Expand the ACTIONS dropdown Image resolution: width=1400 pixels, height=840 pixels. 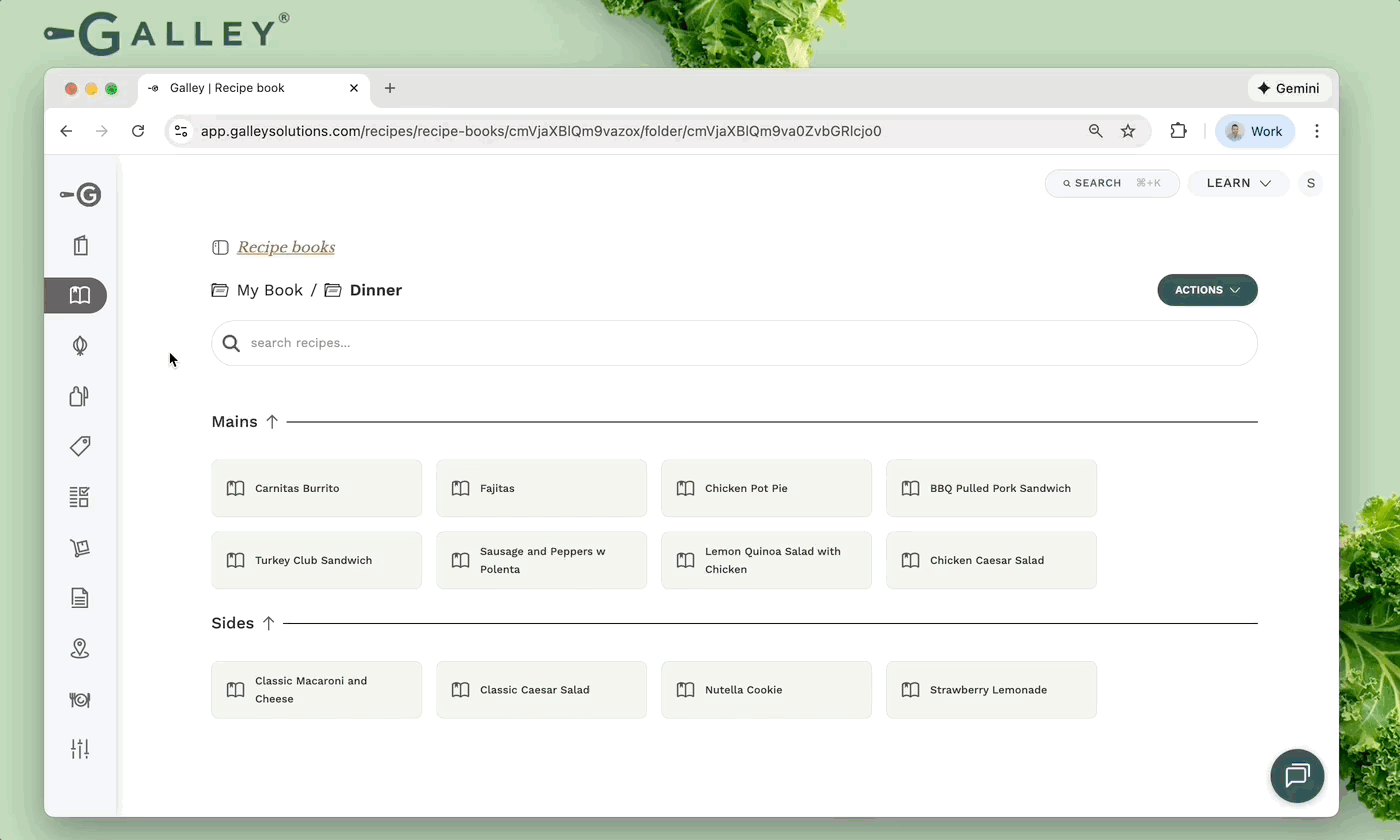pyautogui.click(x=1207, y=290)
